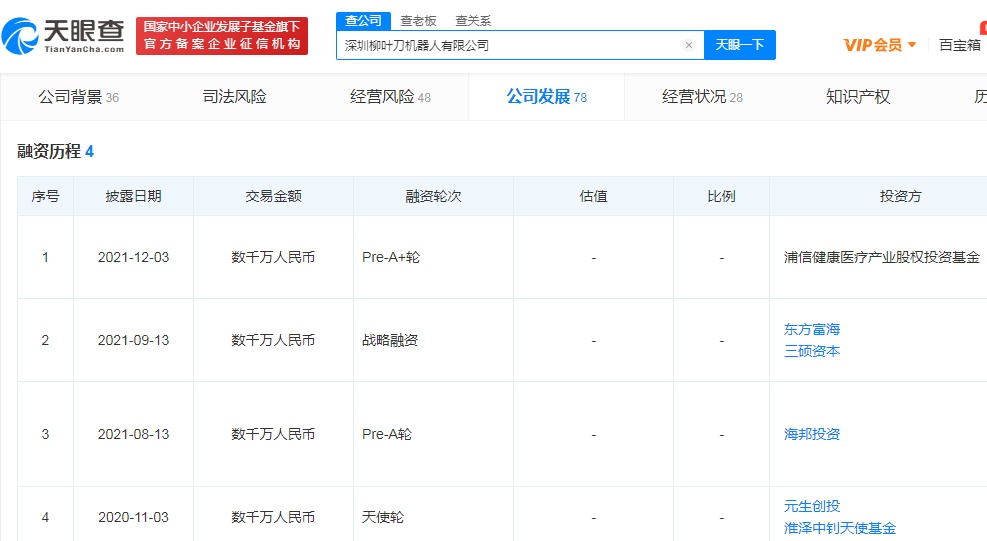Open investor link 元生创投
Screen dimensions: 987x541
tap(812, 506)
